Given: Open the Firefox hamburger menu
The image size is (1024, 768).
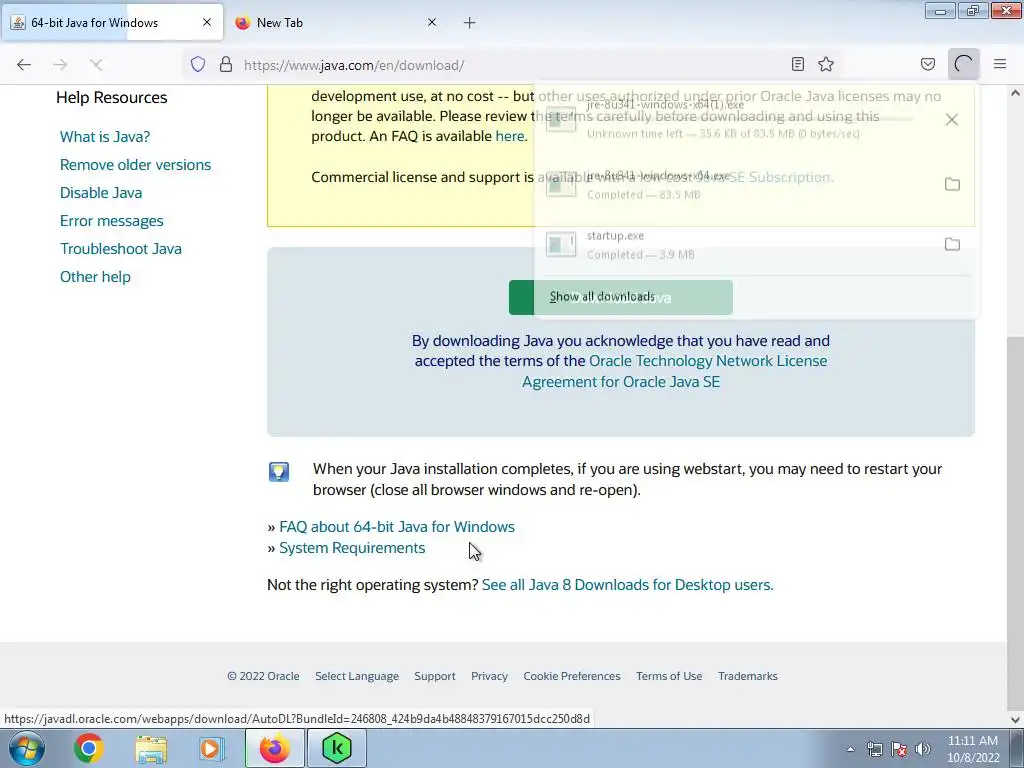Looking at the screenshot, I should coord(1000,64).
